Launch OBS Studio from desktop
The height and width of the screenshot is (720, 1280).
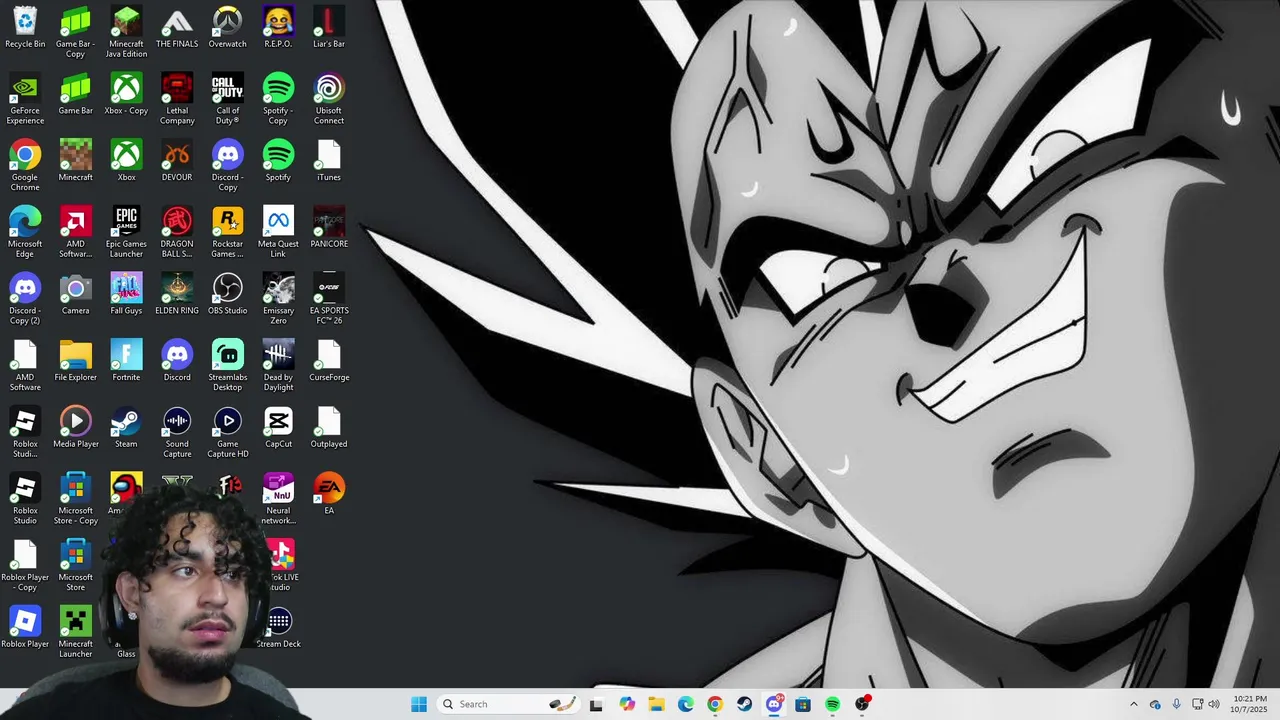coord(227,294)
